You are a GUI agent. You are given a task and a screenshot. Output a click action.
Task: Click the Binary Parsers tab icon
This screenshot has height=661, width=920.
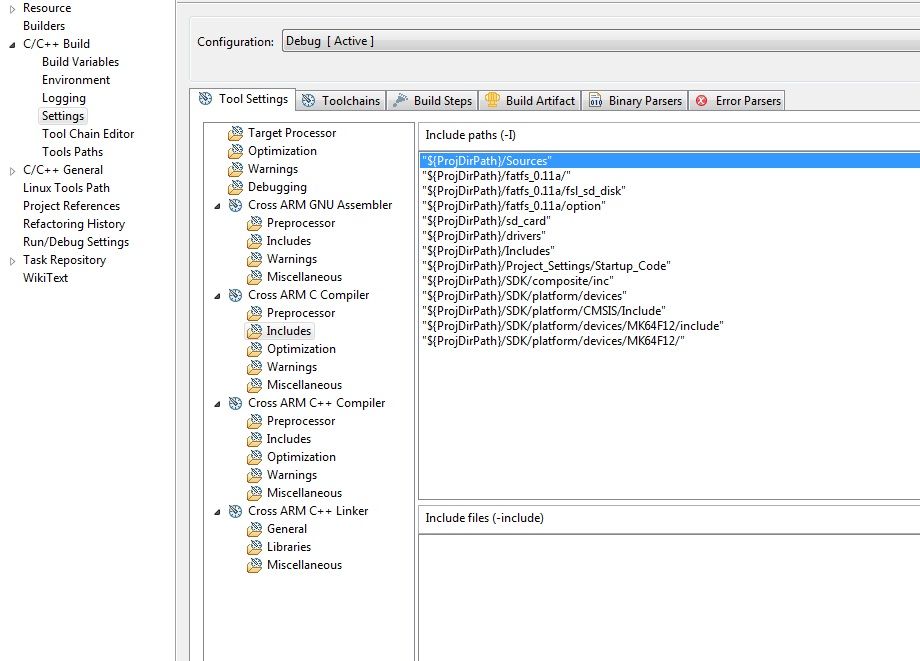(596, 100)
